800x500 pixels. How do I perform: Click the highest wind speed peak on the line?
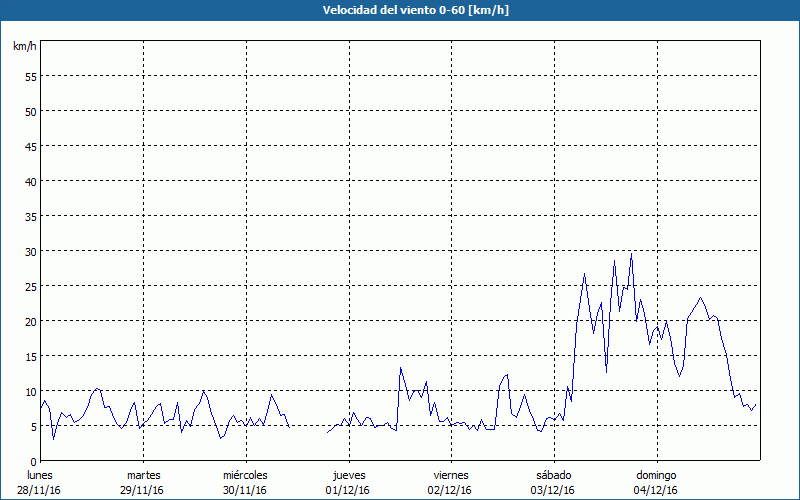pyautogui.click(x=631, y=254)
